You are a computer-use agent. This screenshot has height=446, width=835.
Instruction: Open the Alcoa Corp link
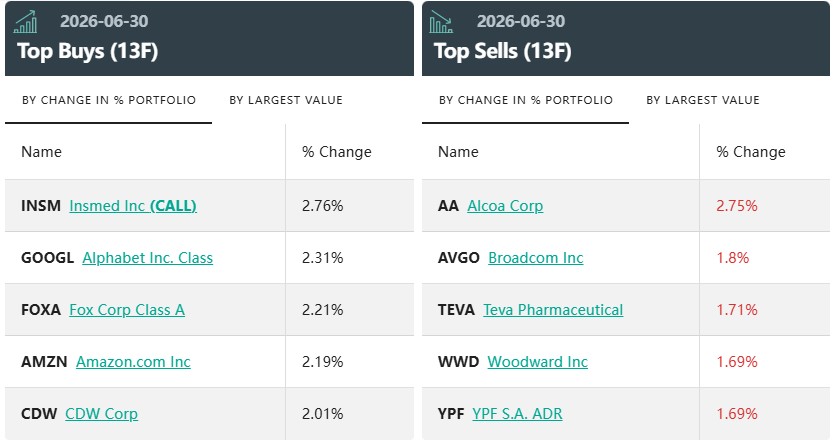click(x=505, y=206)
